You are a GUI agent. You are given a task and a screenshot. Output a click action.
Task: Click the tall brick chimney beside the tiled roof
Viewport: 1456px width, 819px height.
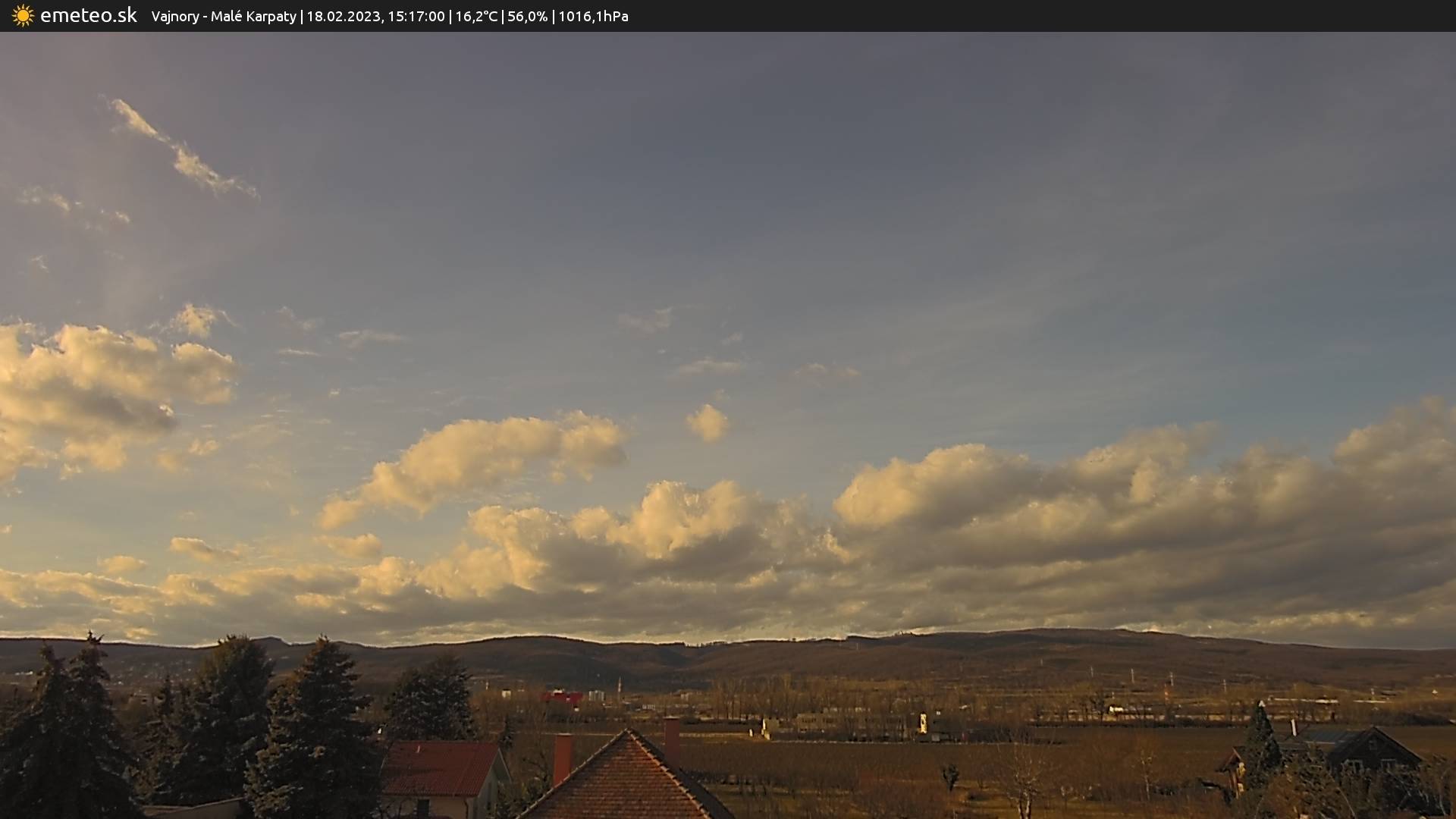coord(562,758)
